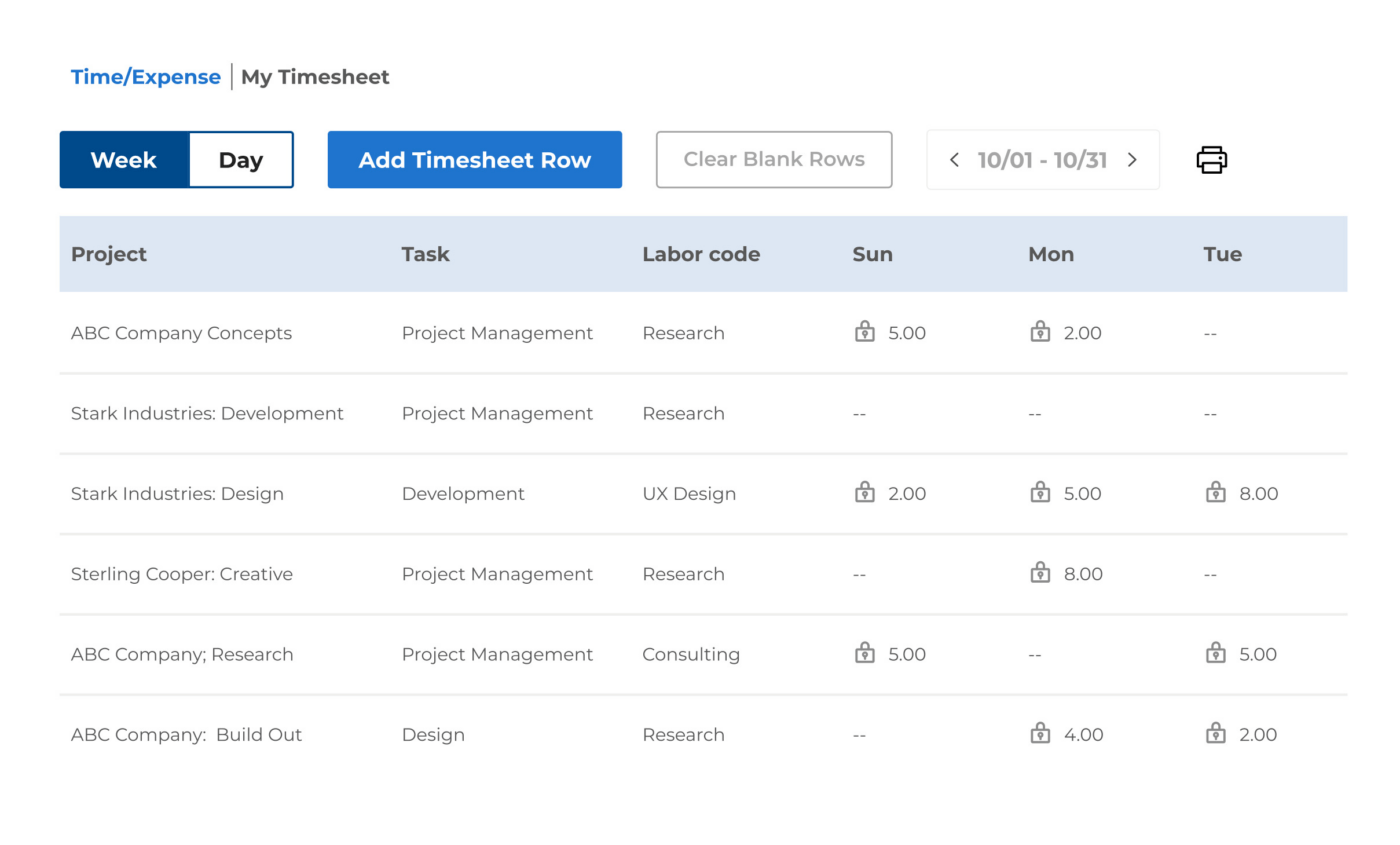The image size is (1400, 845).
Task: Click empty Sun cell for ABC Company: Build Out
Action: (859, 734)
